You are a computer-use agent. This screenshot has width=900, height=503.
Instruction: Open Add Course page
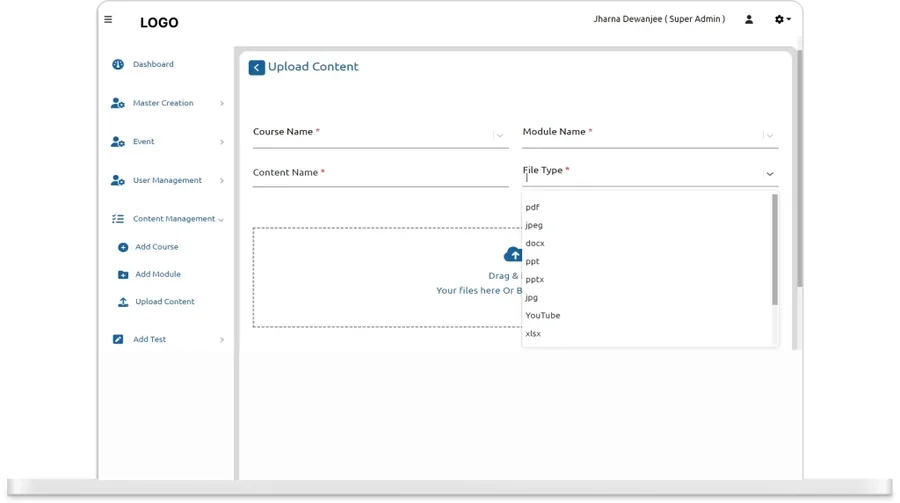pos(157,247)
